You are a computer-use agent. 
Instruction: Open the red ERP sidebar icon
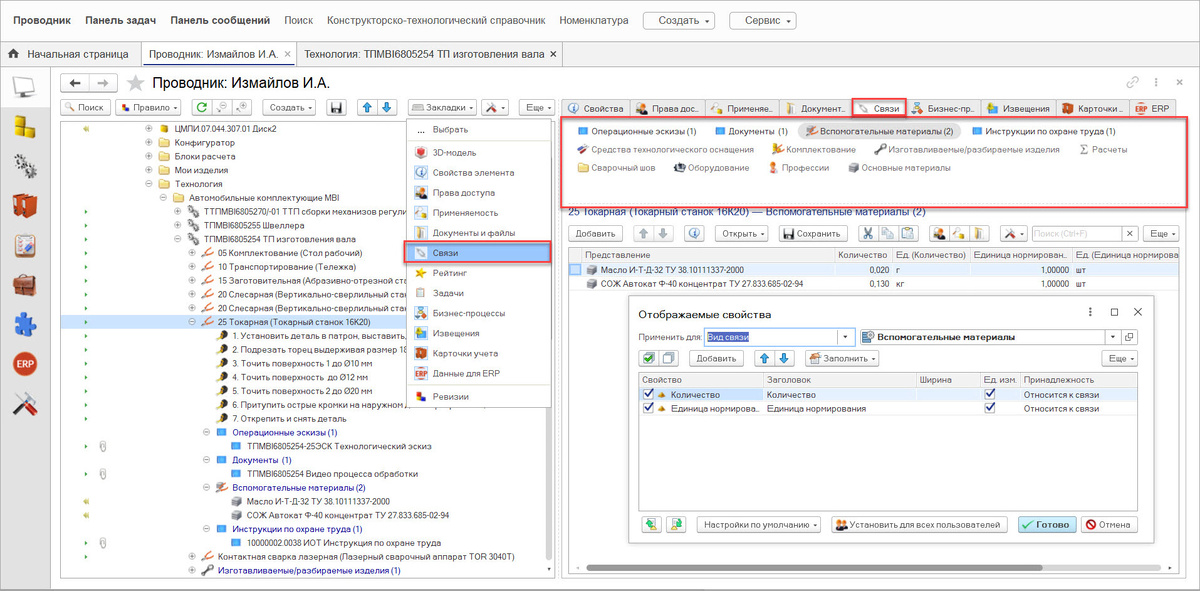(24, 364)
